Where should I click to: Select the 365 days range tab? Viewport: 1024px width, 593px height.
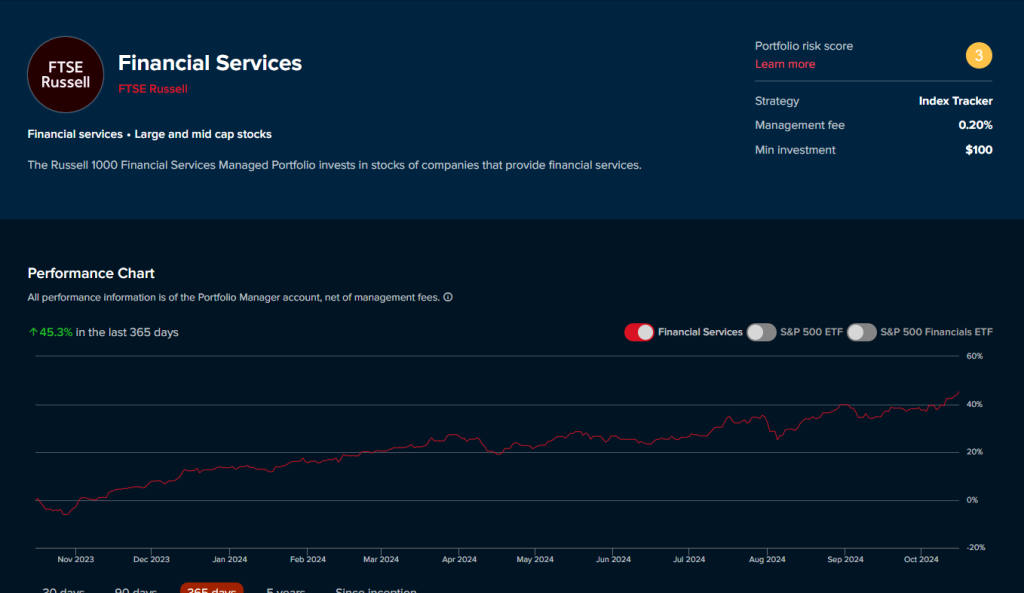tap(211, 589)
